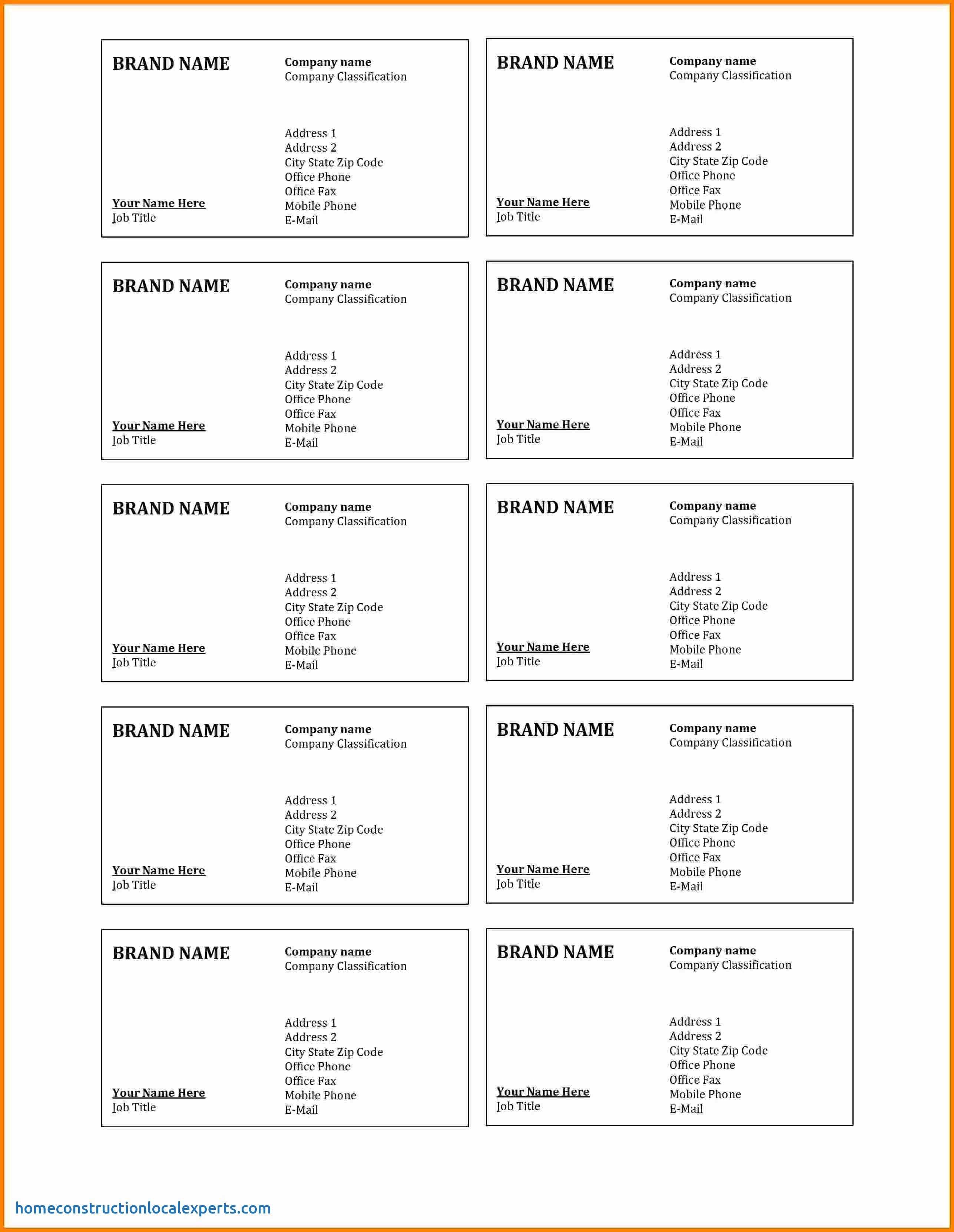
Task: Enable orange border color swatch around template
Action: pos(5,5)
